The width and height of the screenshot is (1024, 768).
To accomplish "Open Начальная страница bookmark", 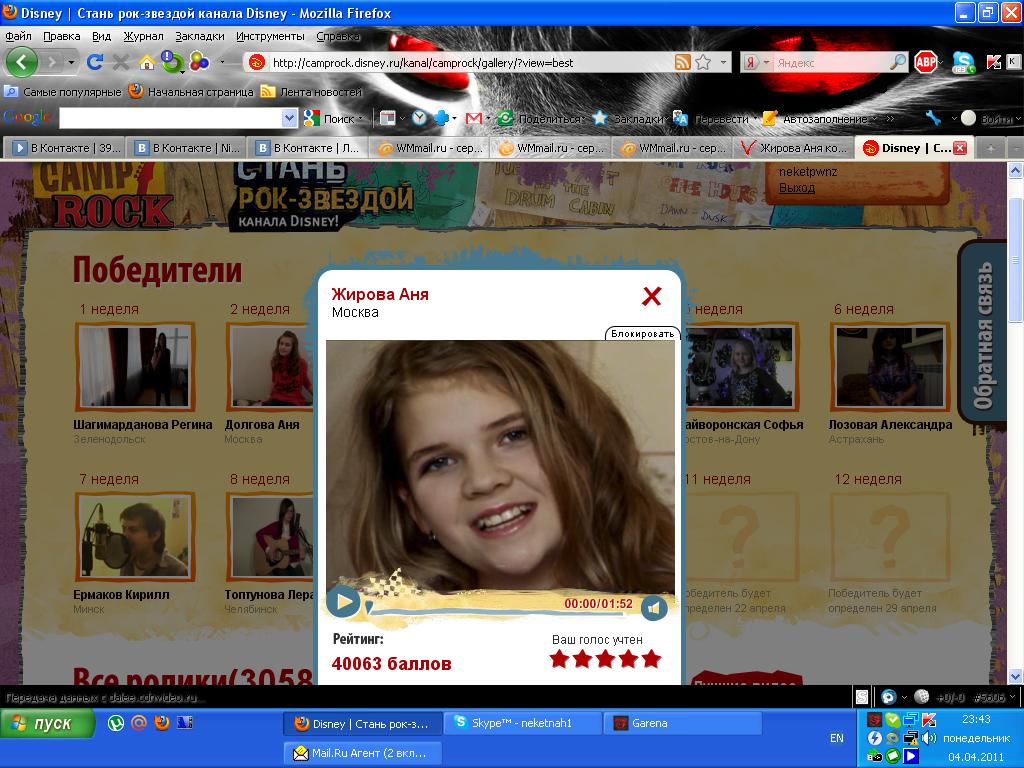I will point(191,92).
